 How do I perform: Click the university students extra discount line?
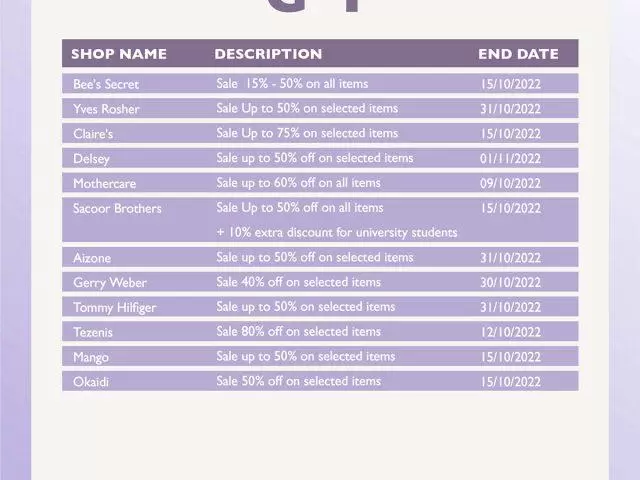coord(337,232)
